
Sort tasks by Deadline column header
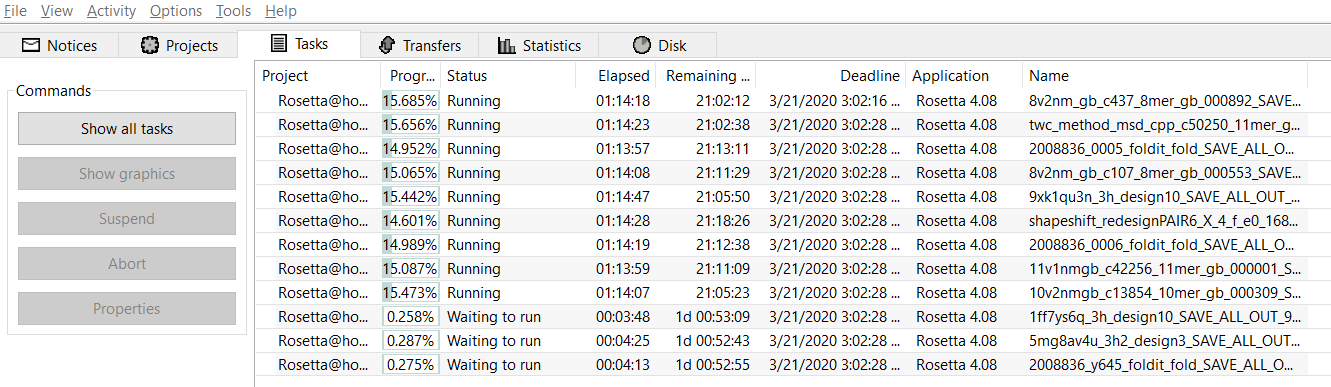tap(831, 76)
